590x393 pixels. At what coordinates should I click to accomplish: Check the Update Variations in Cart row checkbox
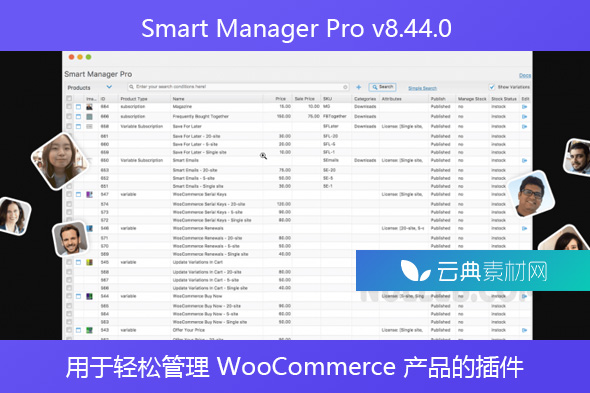pyautogui.click(x=69, y=262)
